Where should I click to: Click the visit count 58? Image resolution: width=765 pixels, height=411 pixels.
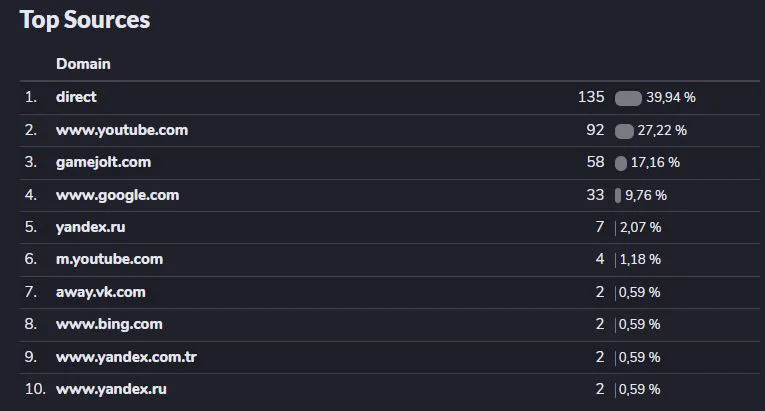(x=595, y=162)
